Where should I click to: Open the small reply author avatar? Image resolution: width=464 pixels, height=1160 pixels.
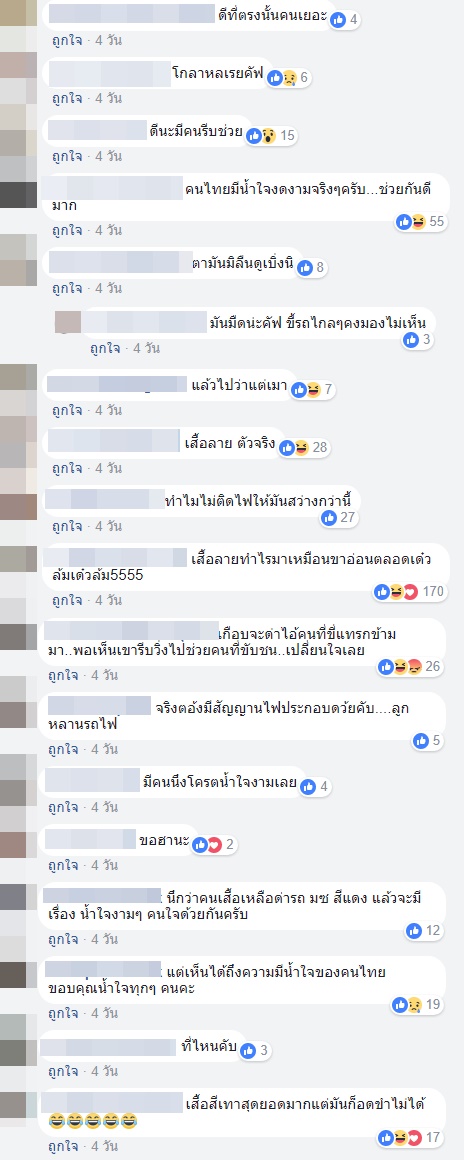tap(68, 322)
